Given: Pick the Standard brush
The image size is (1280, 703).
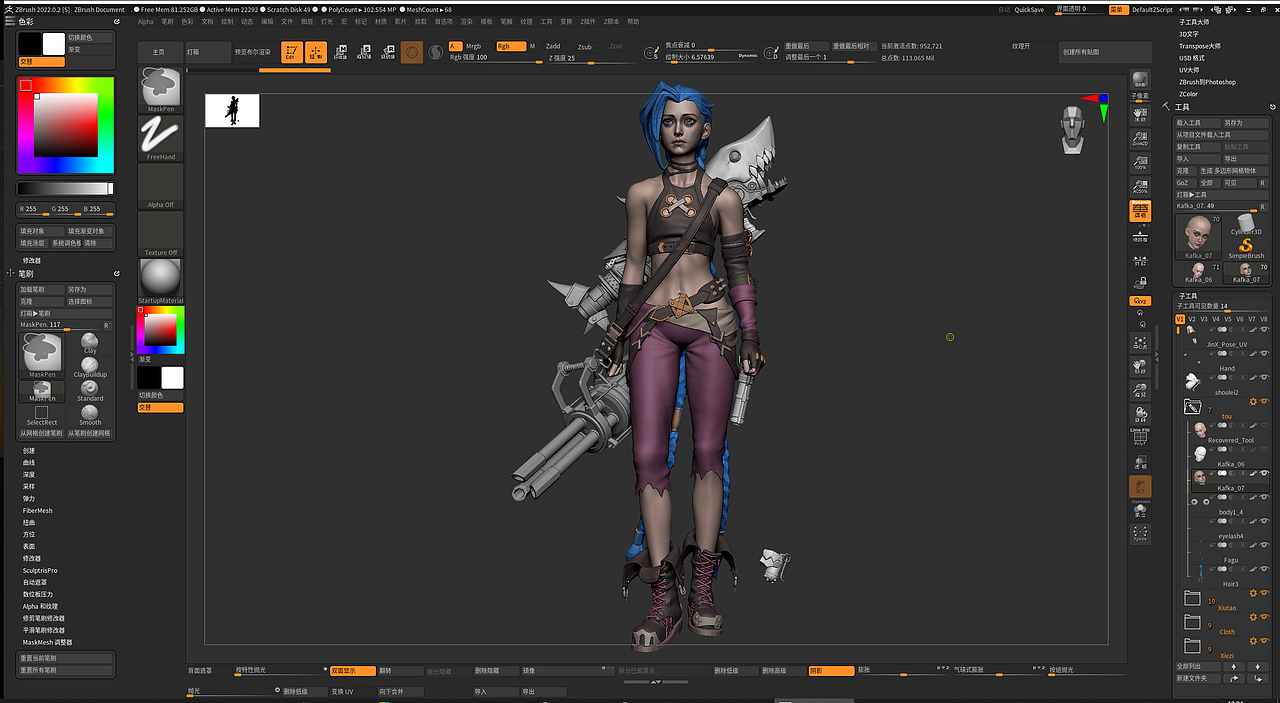Looking at the screenshot, I should [90, 391].
